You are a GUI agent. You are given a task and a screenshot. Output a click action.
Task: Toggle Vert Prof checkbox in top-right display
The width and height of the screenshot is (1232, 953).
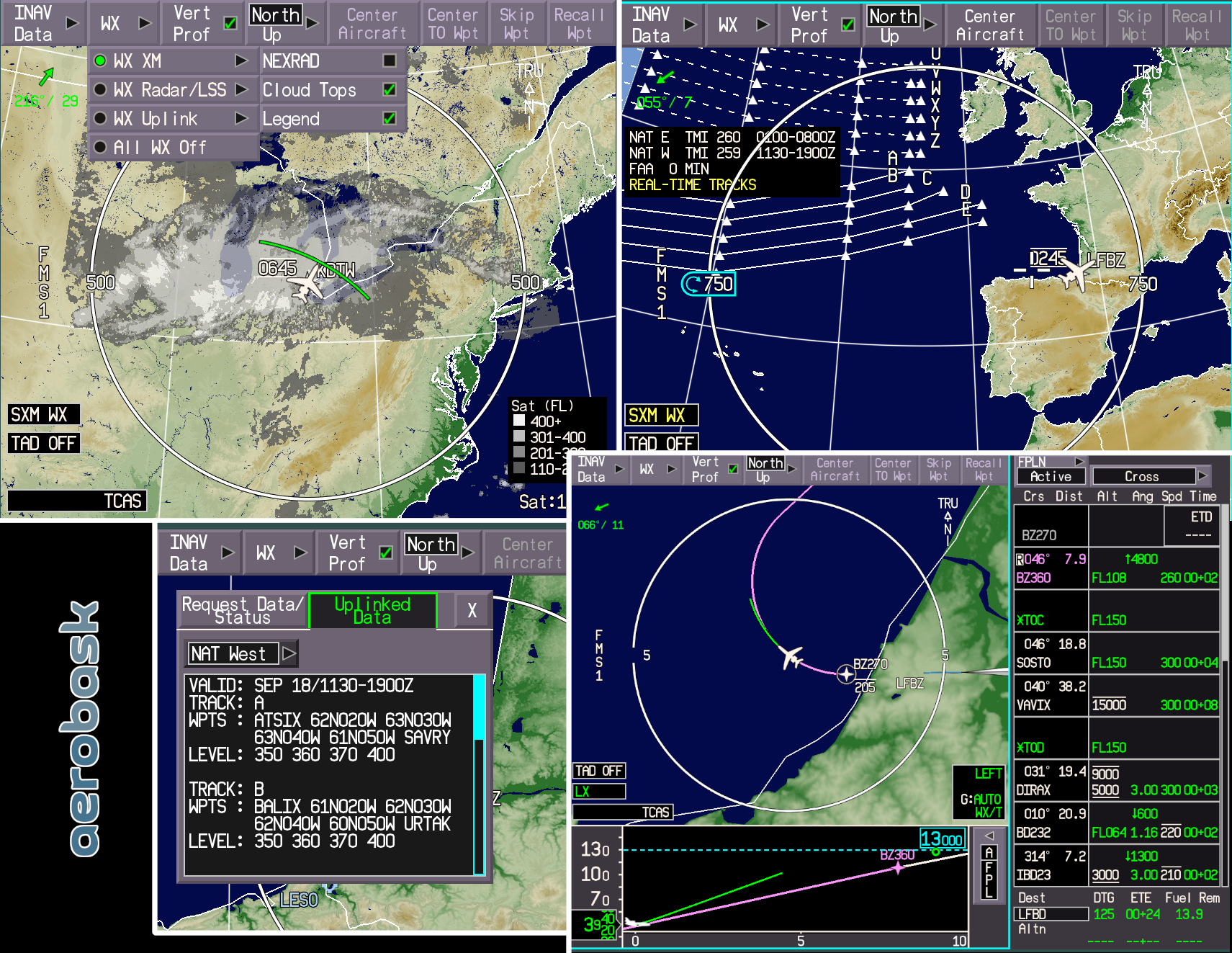pos(848,24)
